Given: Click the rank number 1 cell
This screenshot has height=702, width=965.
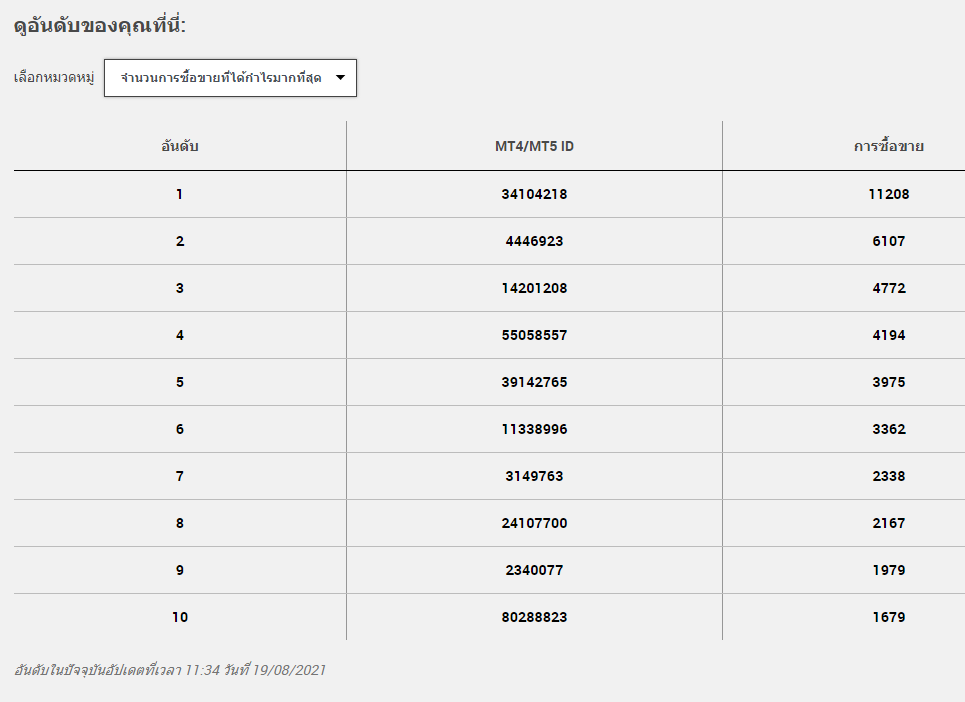Looking at the screenshot, I should click(179, 194).
